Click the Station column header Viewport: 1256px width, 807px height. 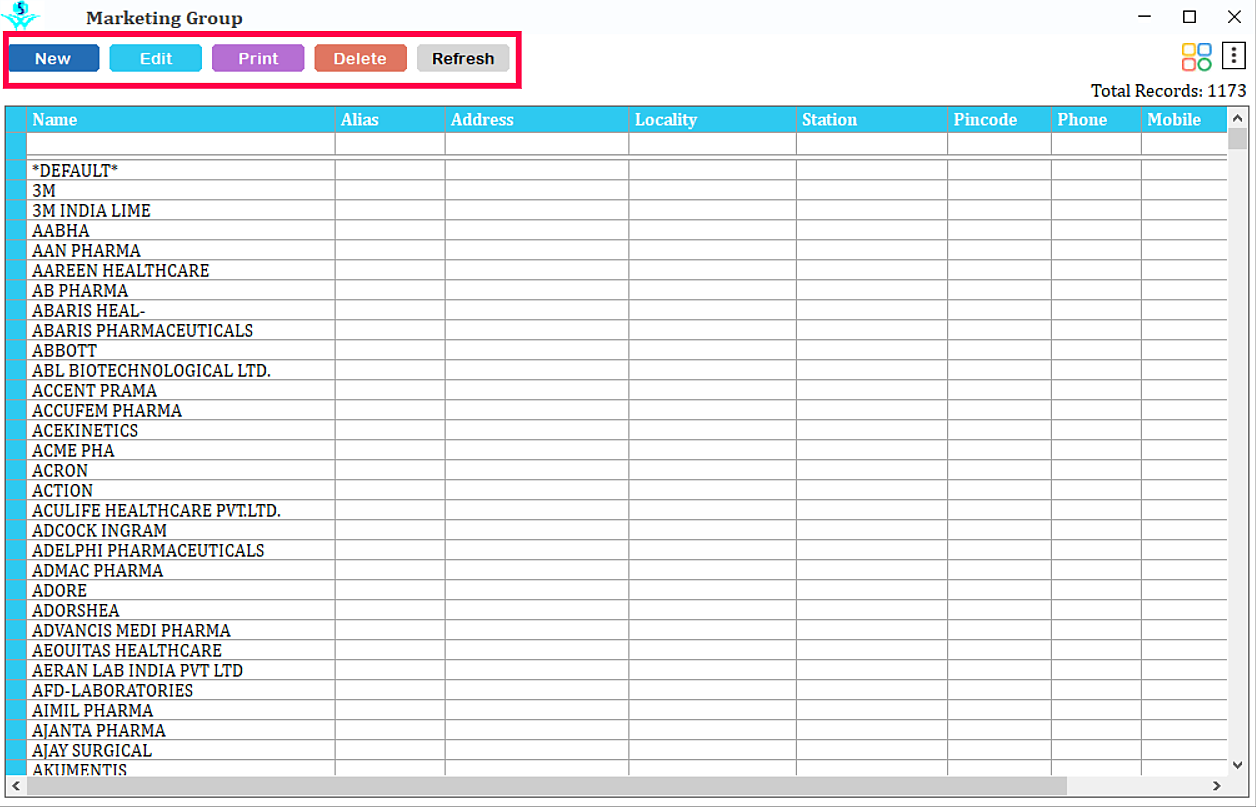coord(872,119)
